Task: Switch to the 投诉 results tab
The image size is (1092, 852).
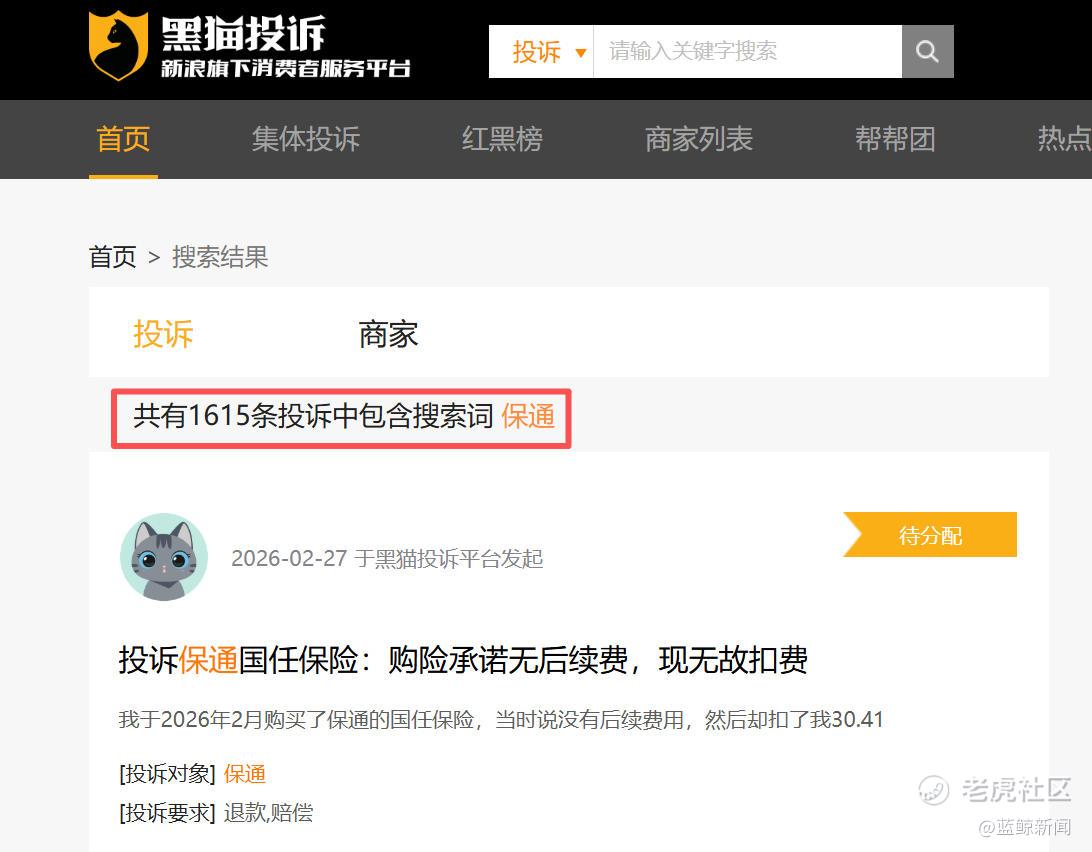Action: pyautogui.click(x=163, y=334)
